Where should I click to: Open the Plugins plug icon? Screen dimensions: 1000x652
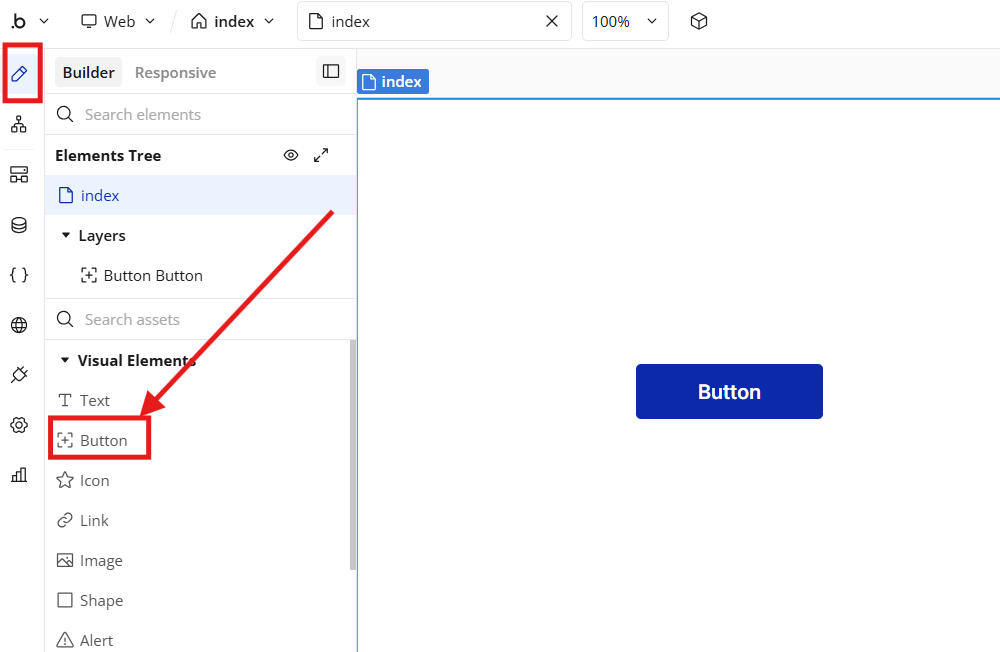19,374
